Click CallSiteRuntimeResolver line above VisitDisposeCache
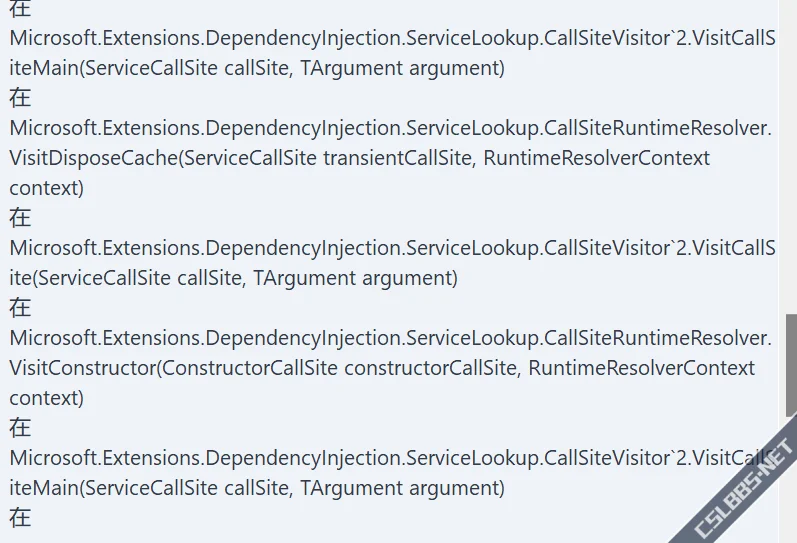 [x=390, y=128]
